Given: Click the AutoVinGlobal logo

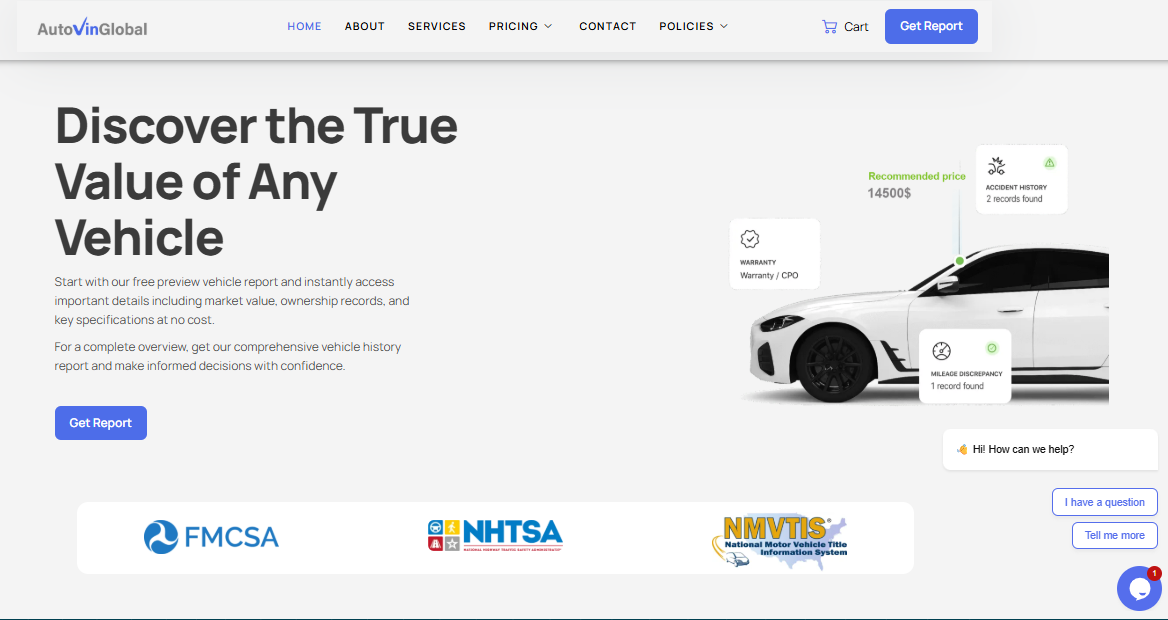Looking at the screenshot, I should [92, 27].
